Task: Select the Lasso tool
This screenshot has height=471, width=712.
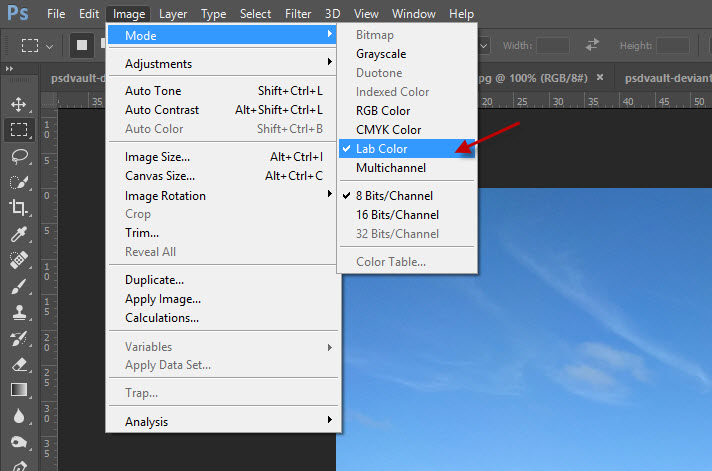Action: (x=18, y=156)
